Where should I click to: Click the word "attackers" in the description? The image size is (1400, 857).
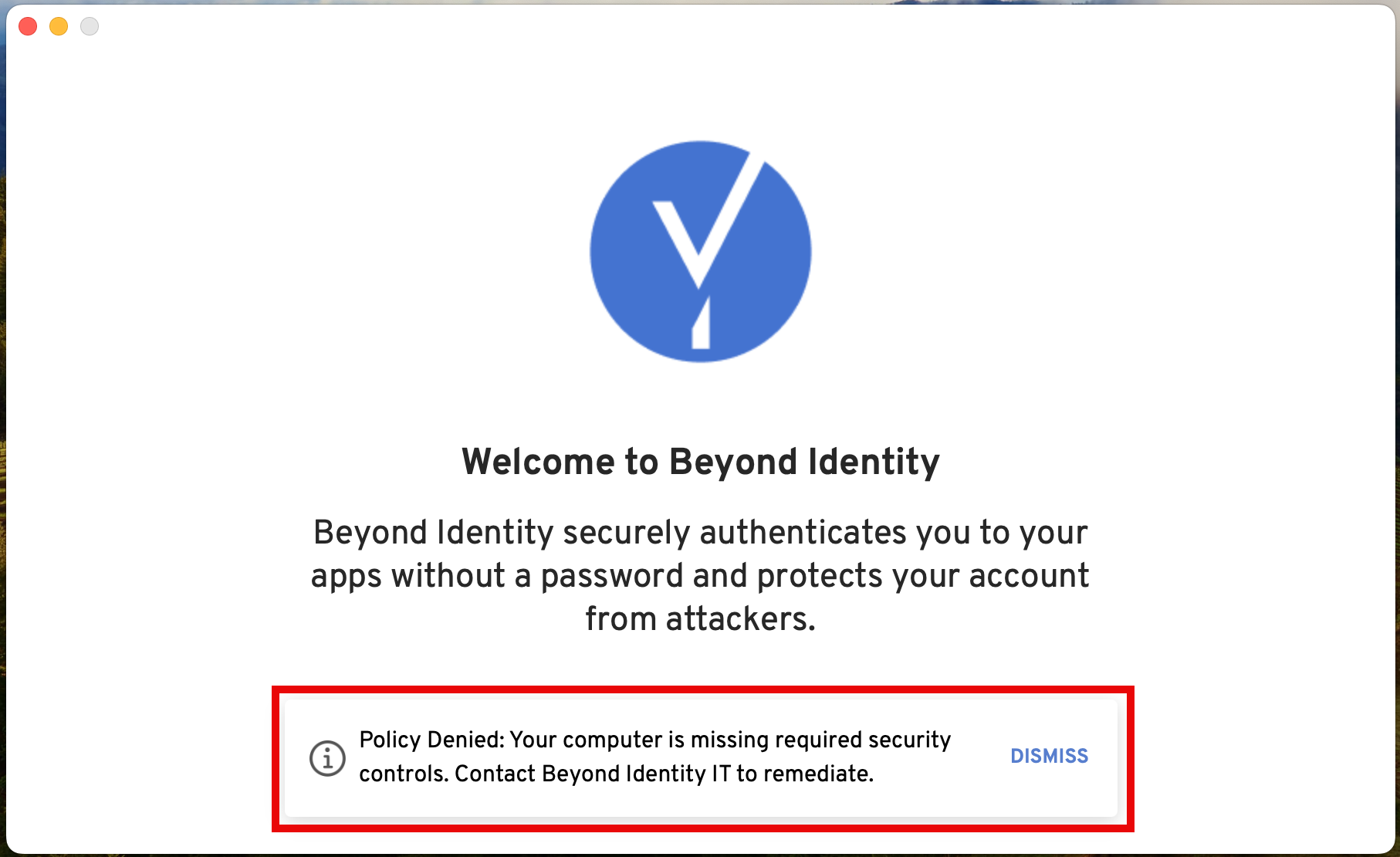(739, 619)
